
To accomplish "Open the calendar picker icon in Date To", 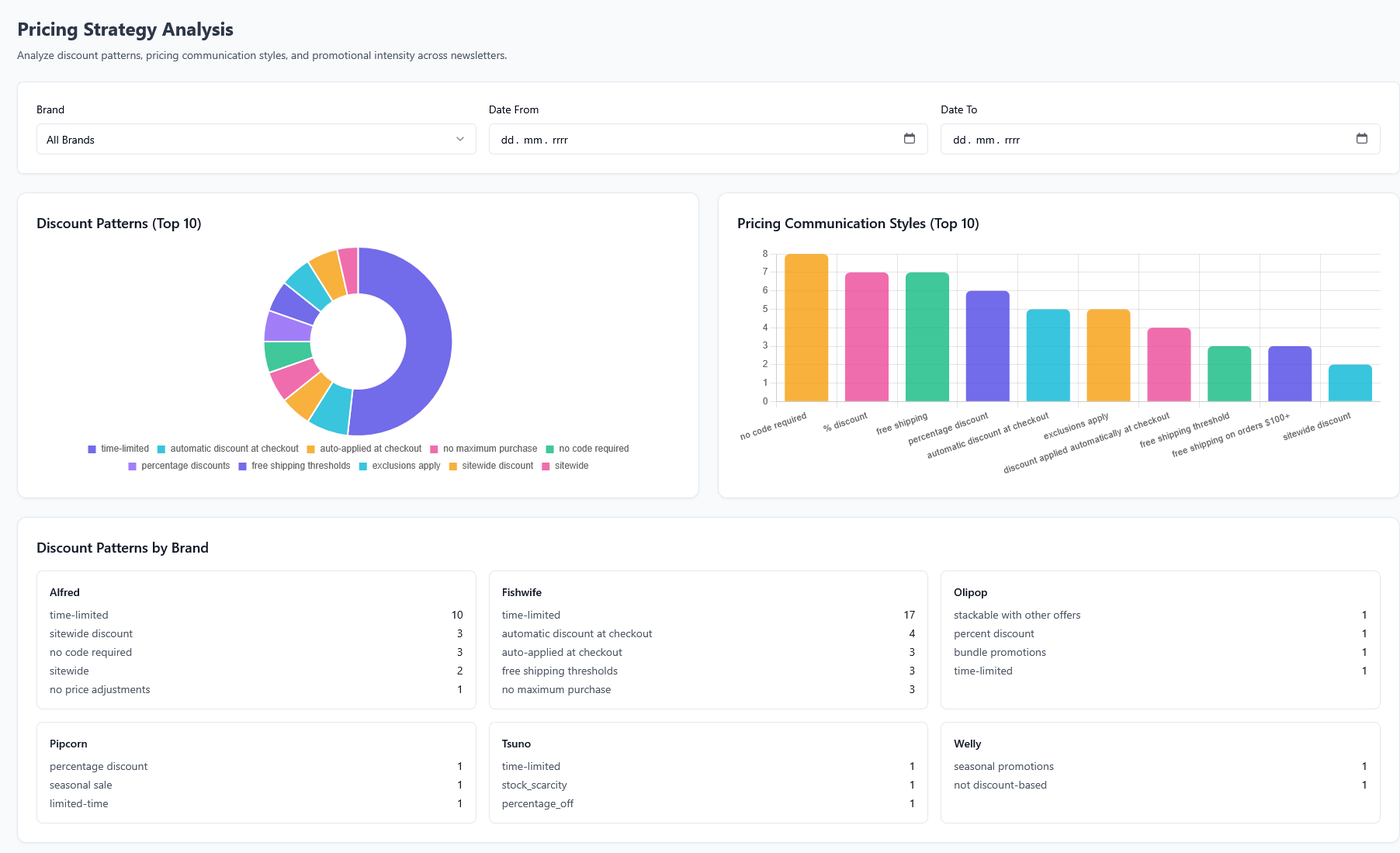I will pos(1361,139).
